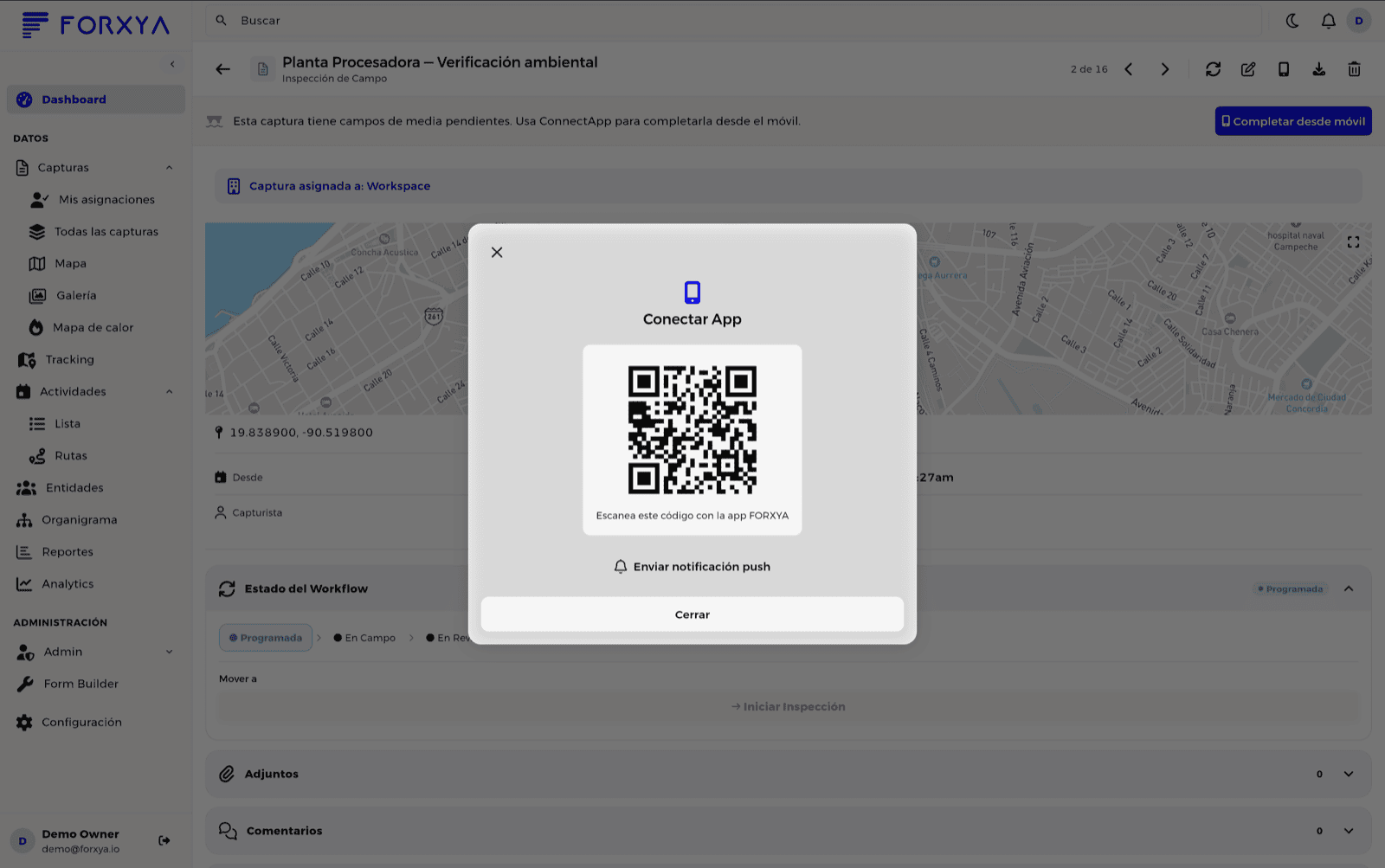
Task: Open the notifications bell
Action: (1328, 21)
